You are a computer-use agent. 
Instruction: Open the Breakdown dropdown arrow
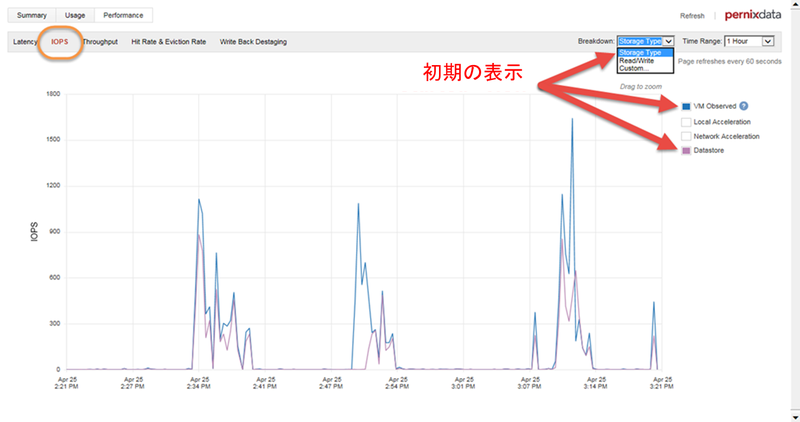(x=668, y=41)
